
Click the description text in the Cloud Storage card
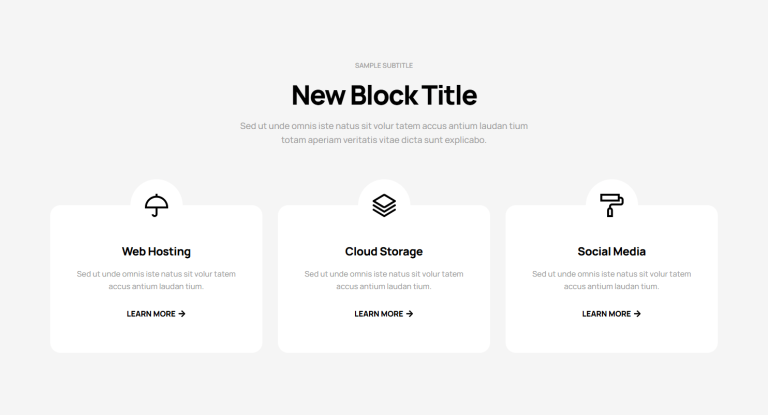(x=384, y=280)
